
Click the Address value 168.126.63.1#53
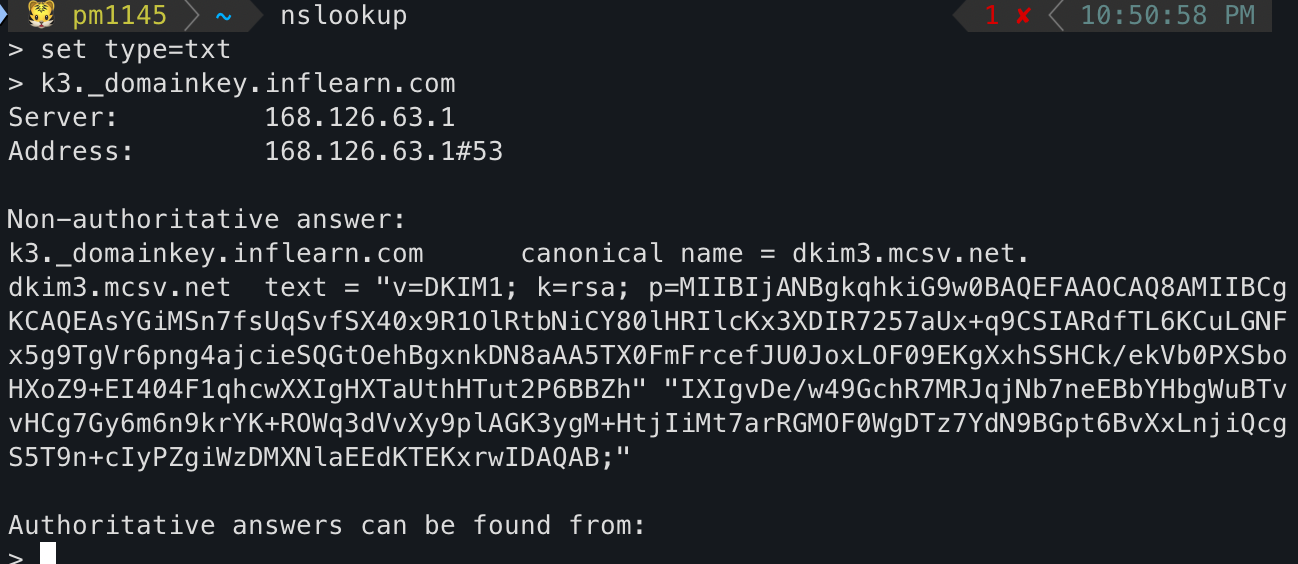(384, 151)
